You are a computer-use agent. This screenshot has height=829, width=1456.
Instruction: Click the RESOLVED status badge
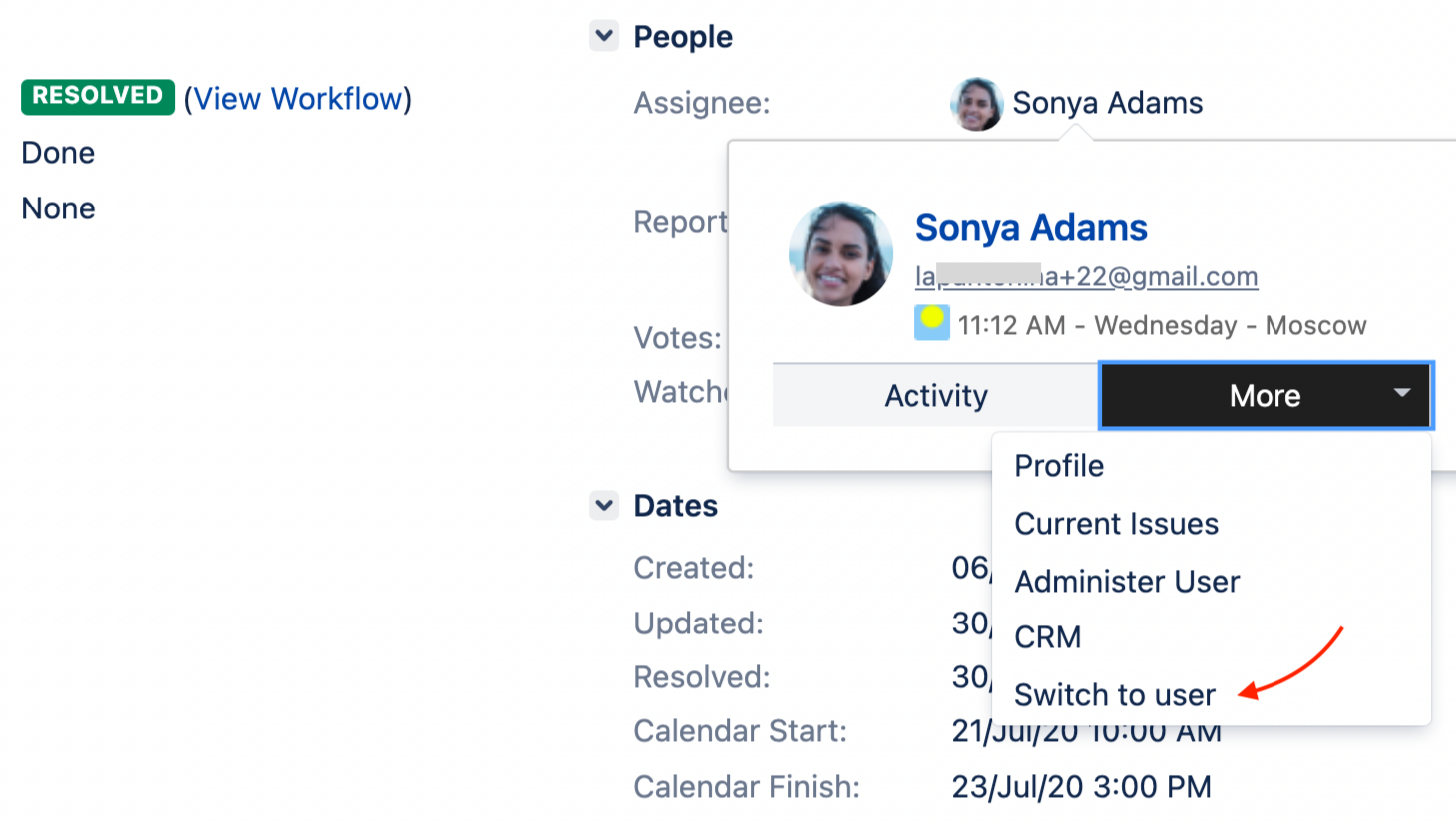pos(97,97)
